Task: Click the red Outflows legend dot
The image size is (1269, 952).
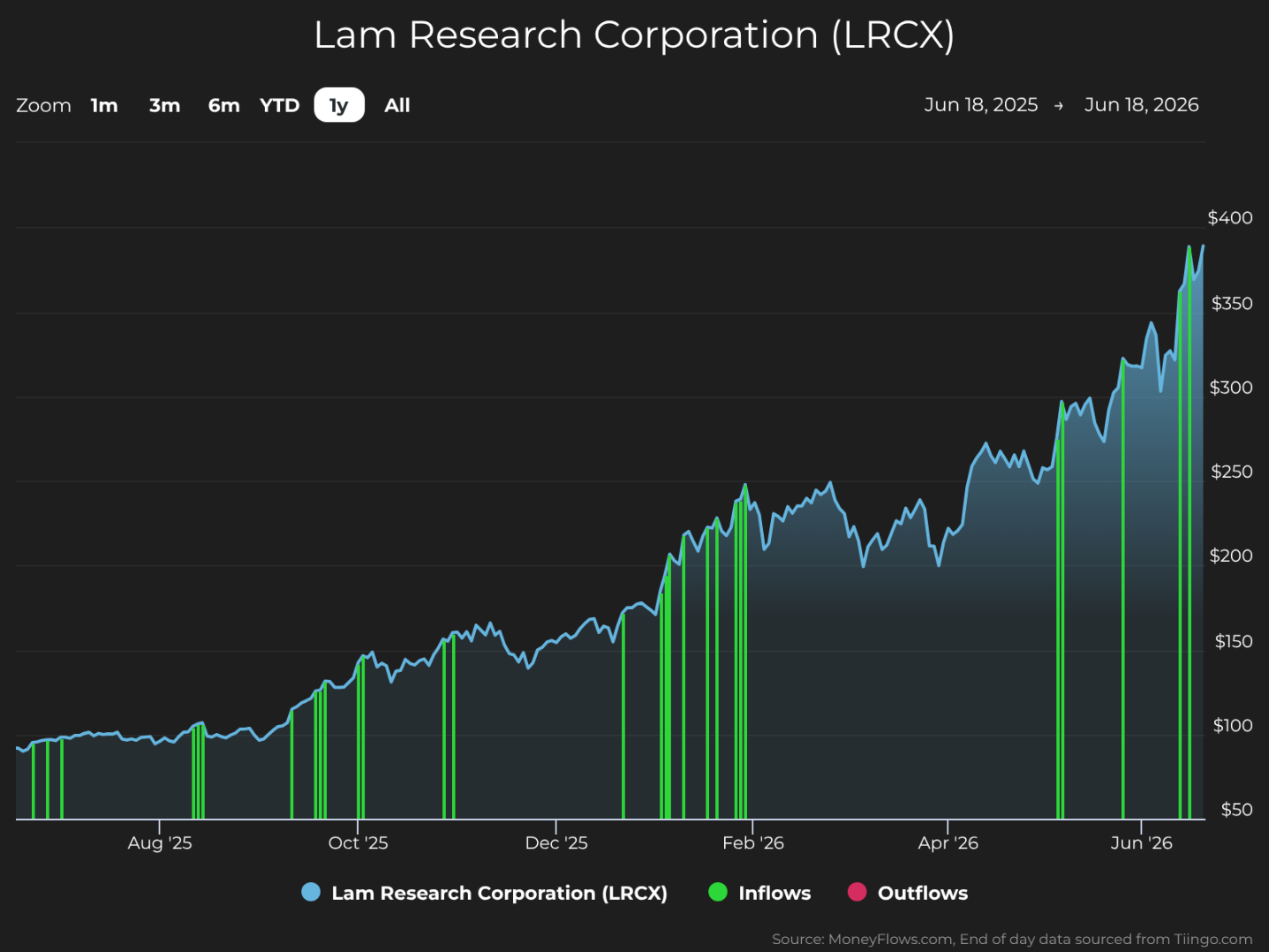Action: point(857,892)
